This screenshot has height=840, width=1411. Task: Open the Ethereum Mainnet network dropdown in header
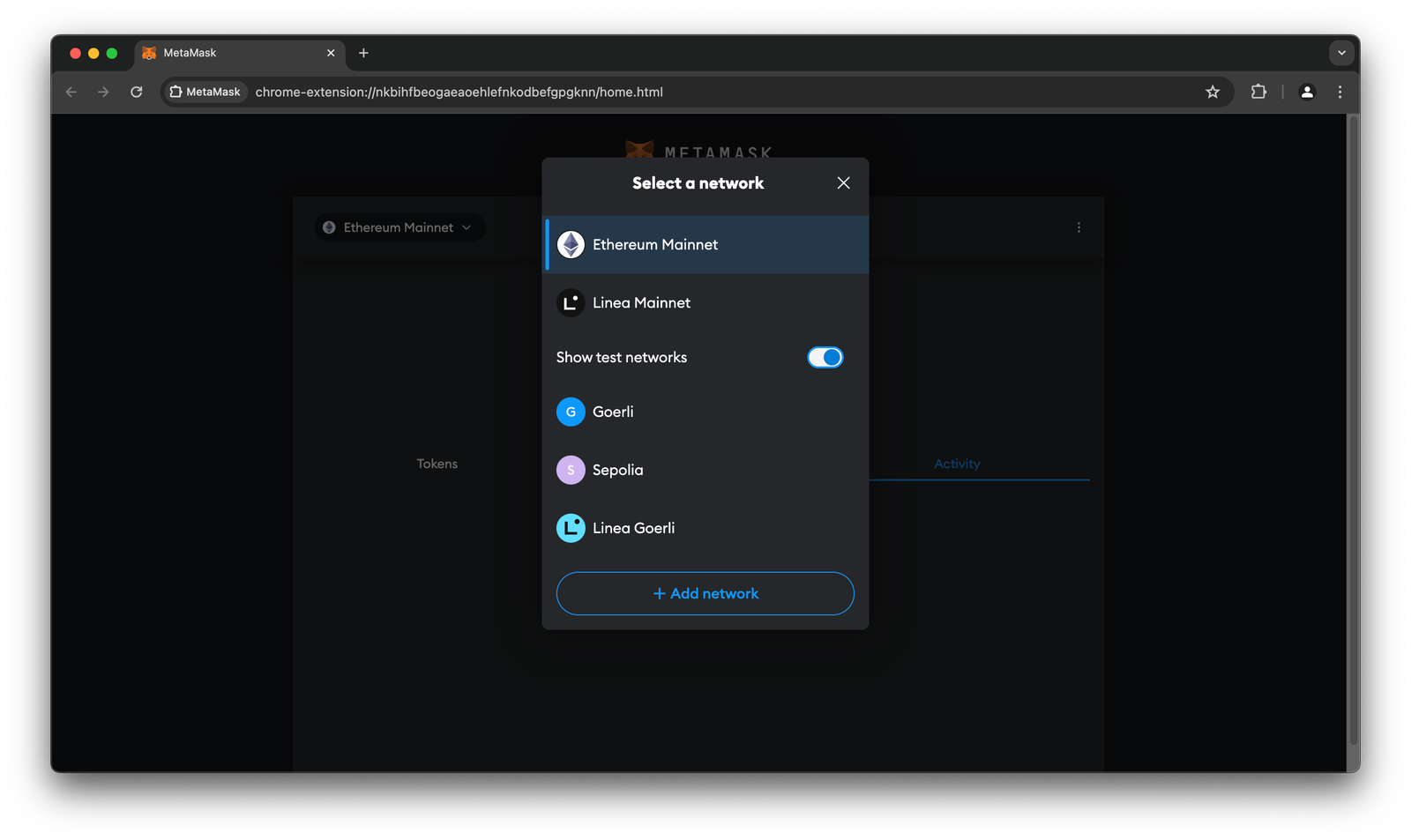(x=399, y=227)
